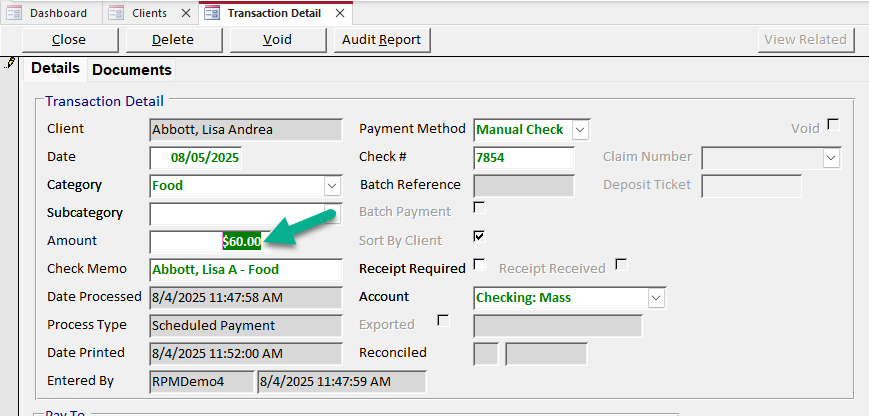This screenshot has height=416, width=869.
Task: Click the Check # input field
Action: [523, 158]
